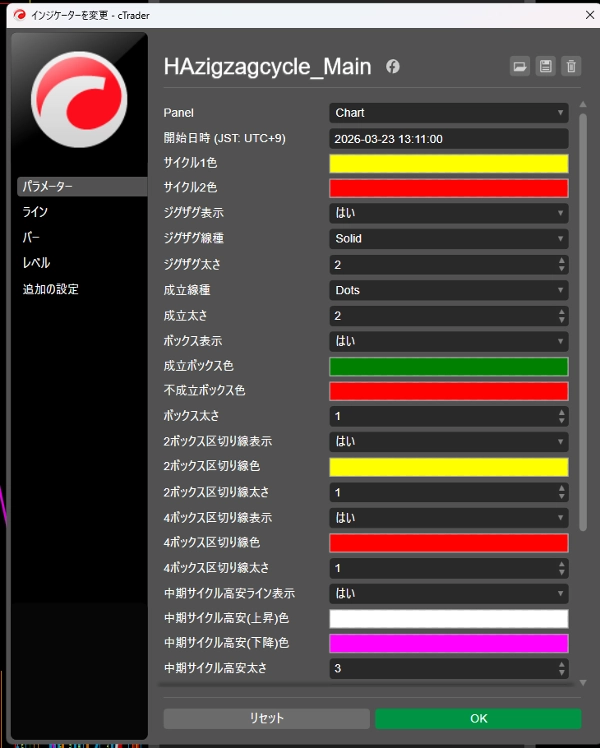This screenshot has width=600, height=748.
Task: Click the HAzigzagcycle_Main indicator title
Action: (x=267, y=67)
